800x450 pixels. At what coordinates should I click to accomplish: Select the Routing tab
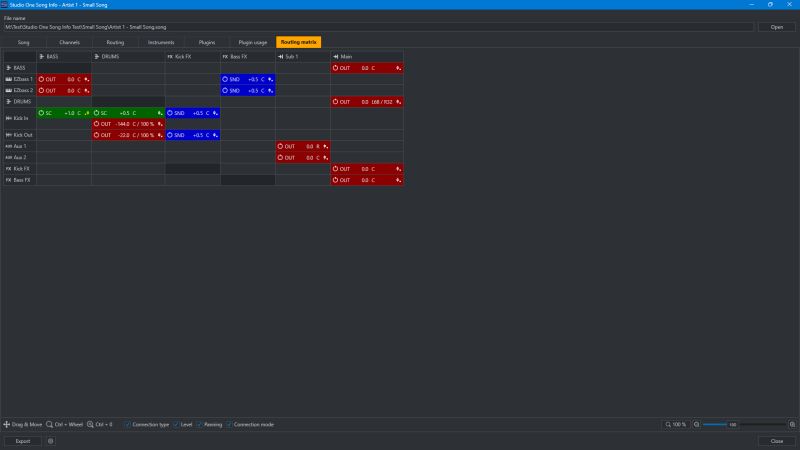[115, 42]
